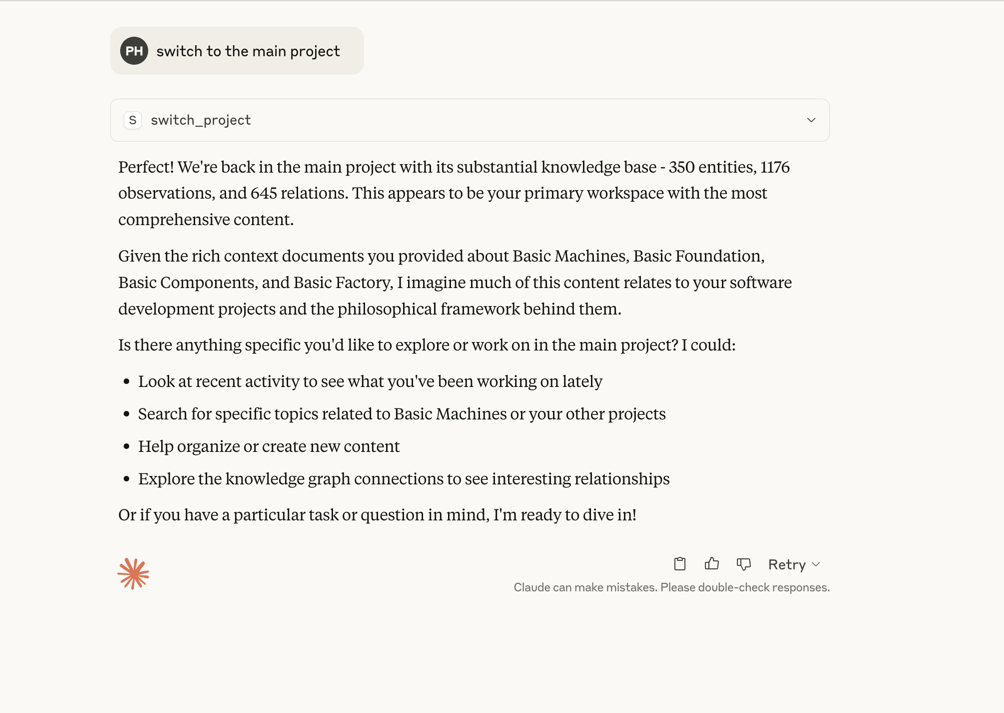
Task: Click the "Look at recent activity" bullet
Action: pos(370,381)
